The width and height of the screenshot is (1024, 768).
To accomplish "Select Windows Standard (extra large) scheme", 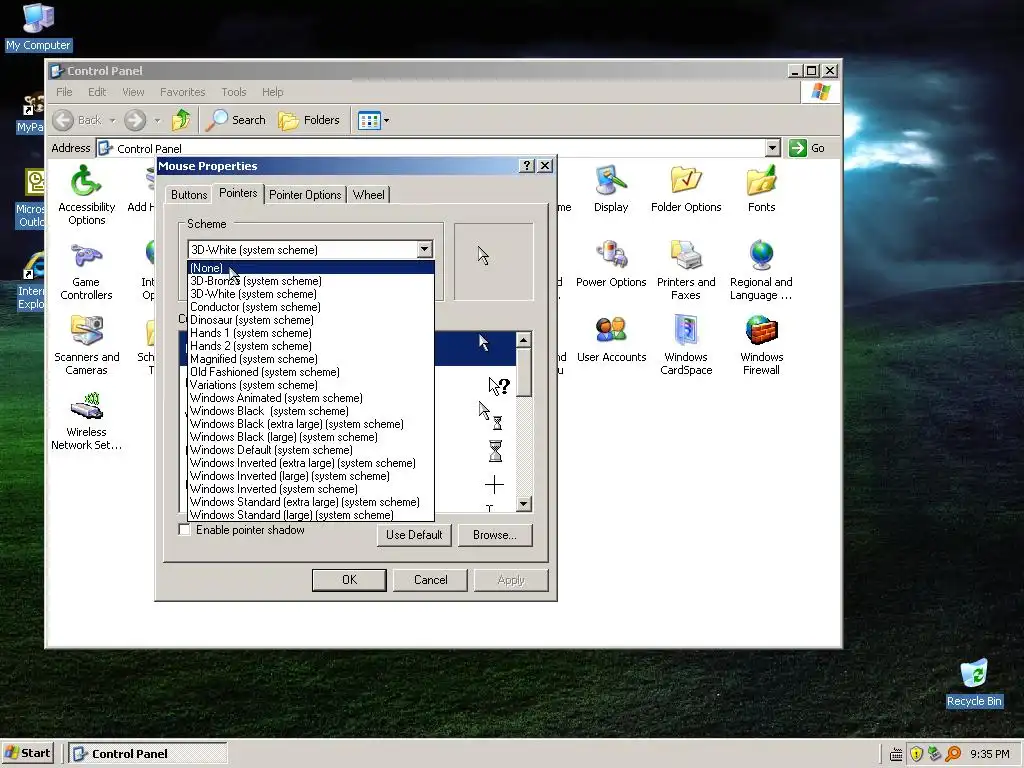I will point(311,502).
